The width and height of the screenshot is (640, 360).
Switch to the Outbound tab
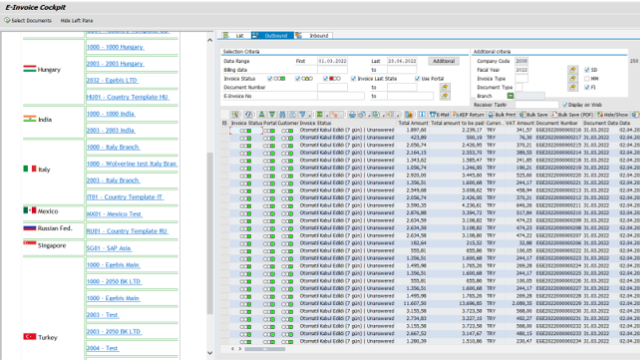[x=272, y=36]
